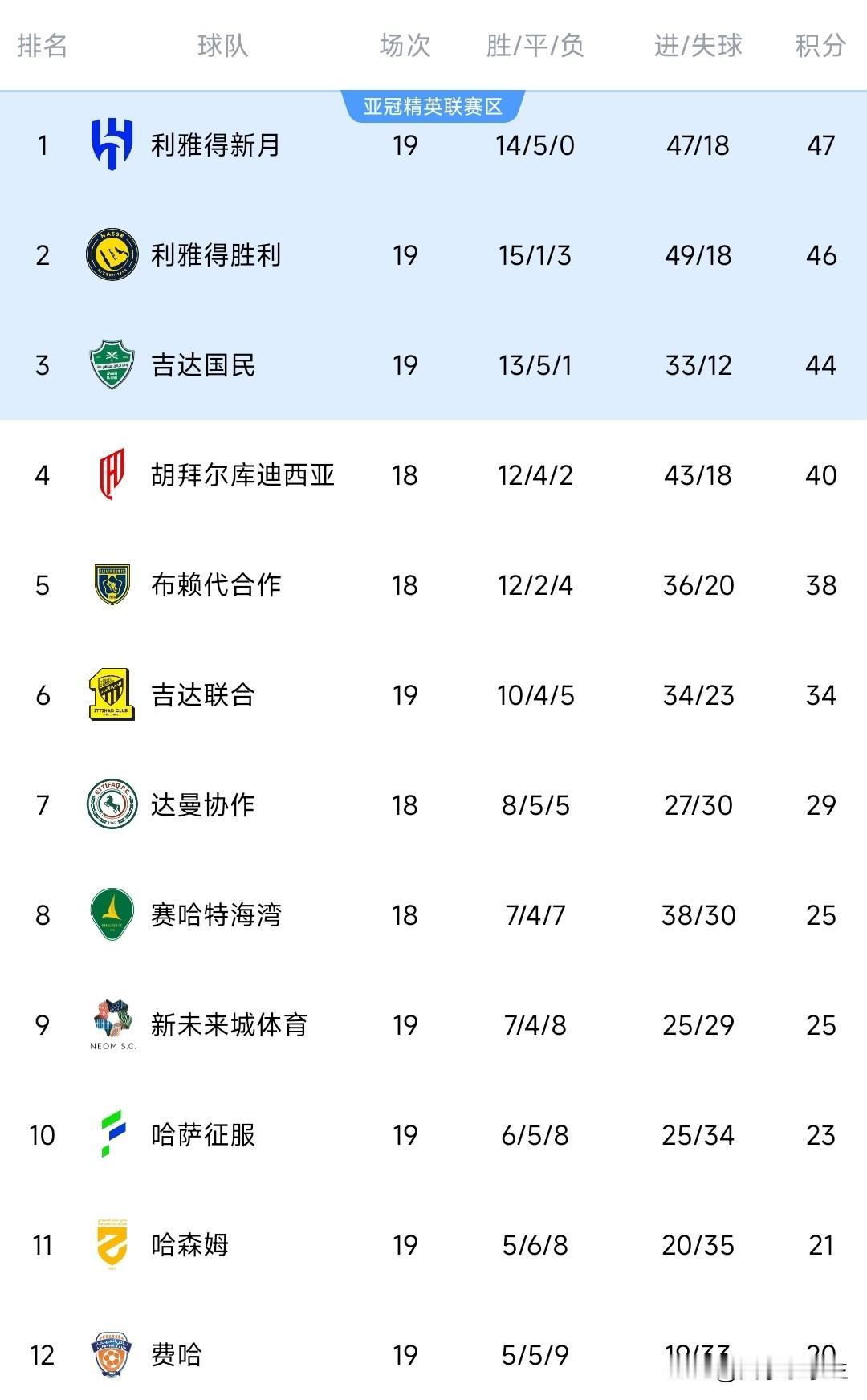Select the red 胡拜尔库迪西亚 team logo
867x1400 pixels.
pyautogui.click(x=112, y=474)
